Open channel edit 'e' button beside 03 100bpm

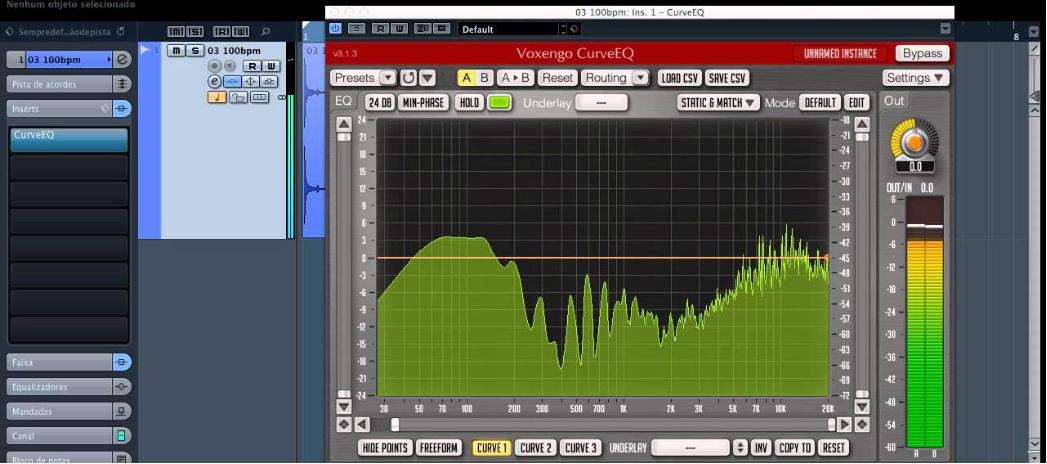[214, 81]
